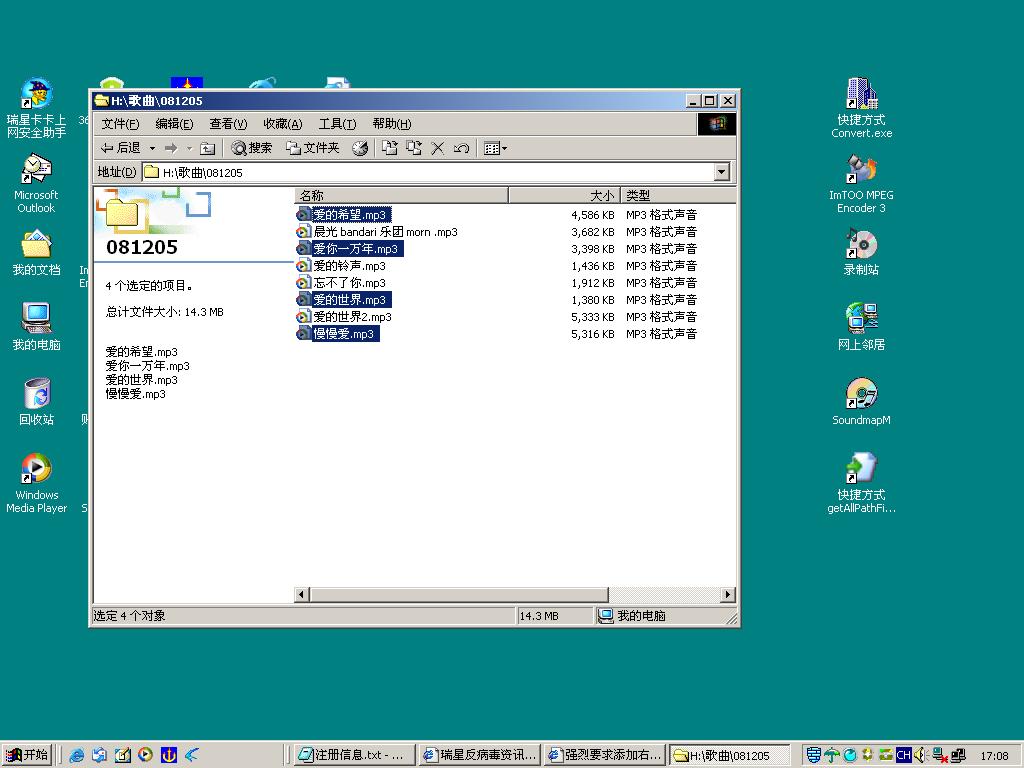This screenshot has width=1024, height=768.
Task: Select the file 忘不了你.mp3
Action: point(349,283)
